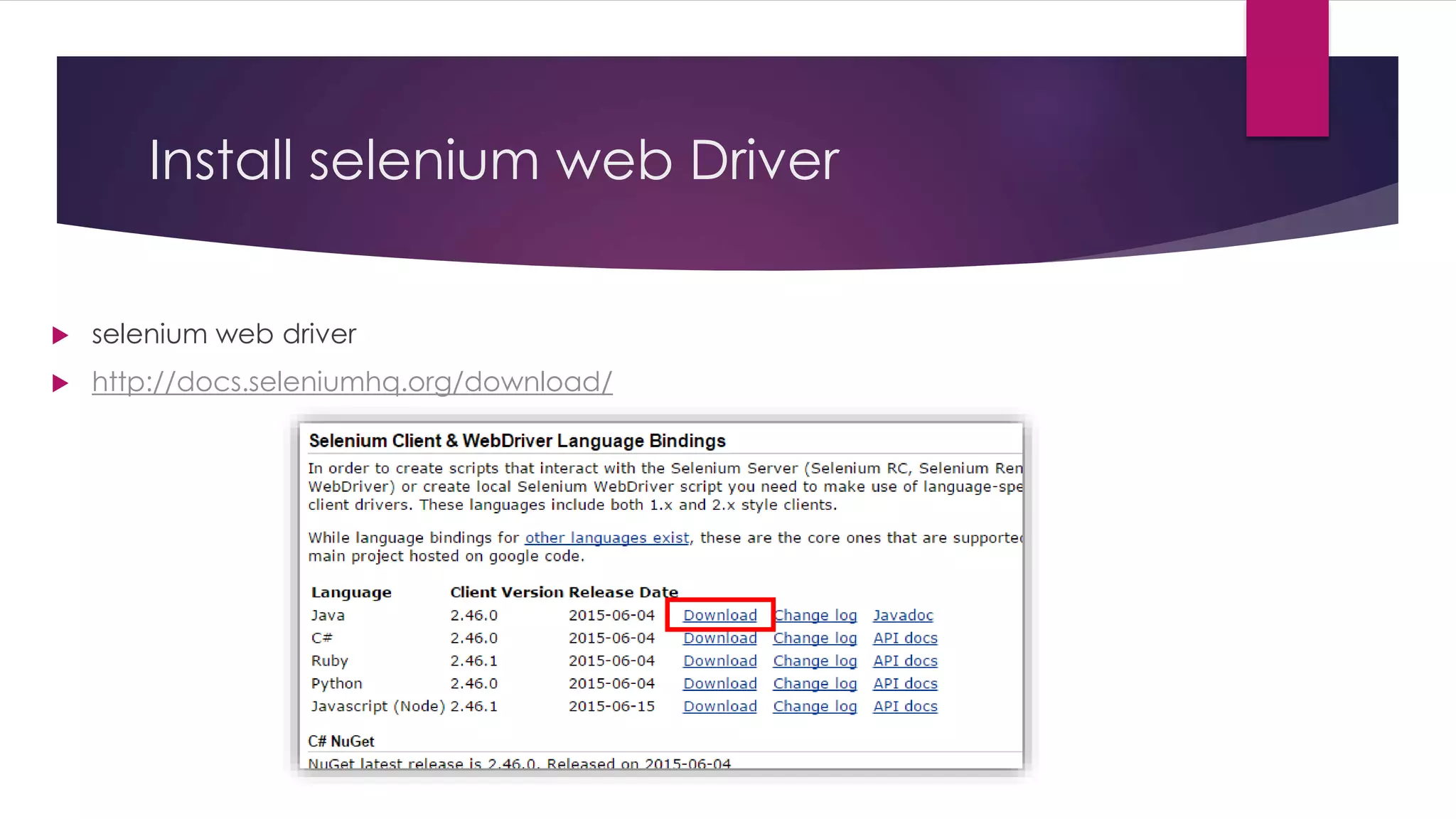Click the Java version '2.46.0' cell
Image resolution: width=1456 pixels, height=819 pixels.
click(473, 615)
